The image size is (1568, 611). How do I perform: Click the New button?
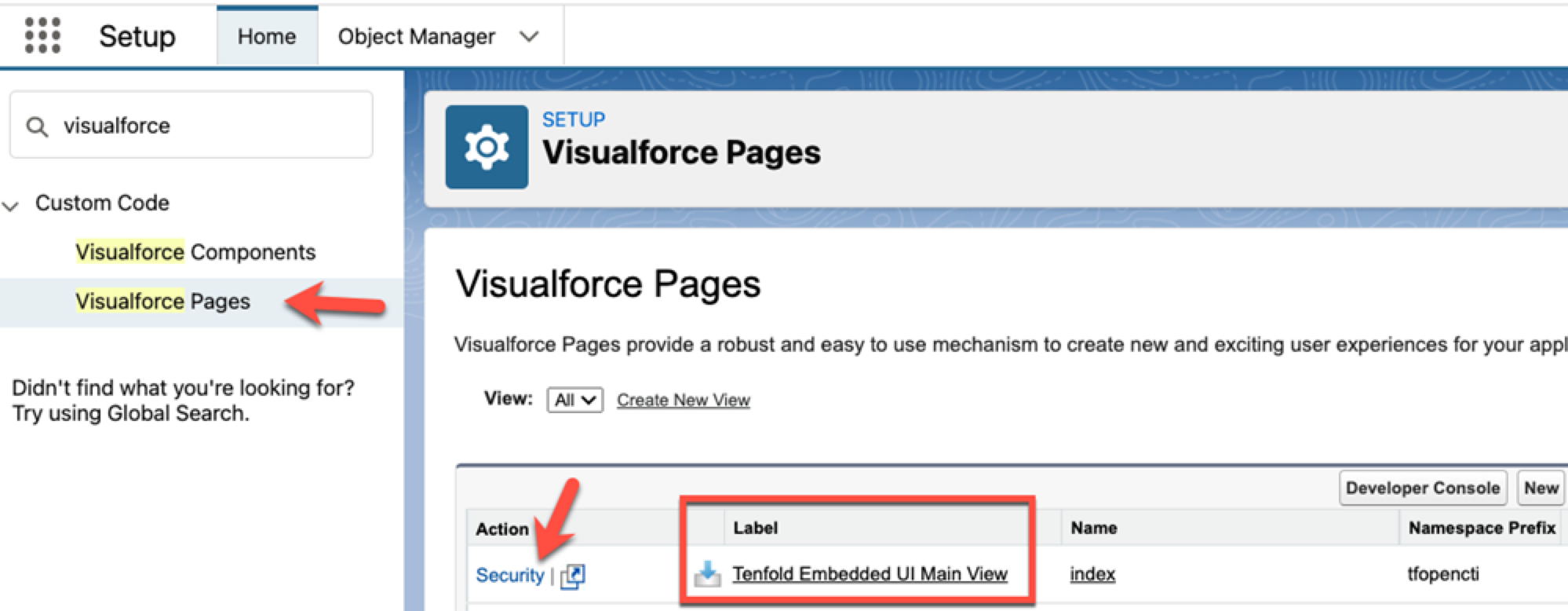point(1541,488)
